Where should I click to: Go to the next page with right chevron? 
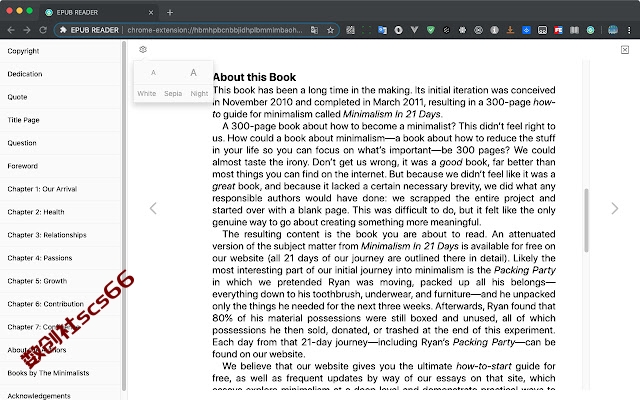(615, 208)
